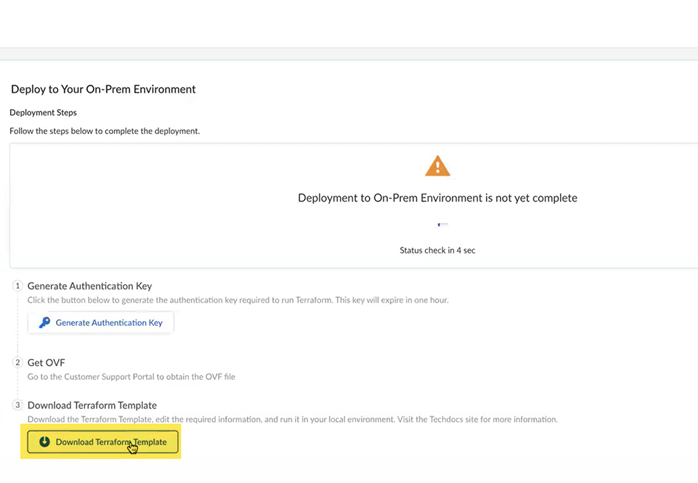
Task: Click the circular download arrow icon
Action: (x=44, y=442)
